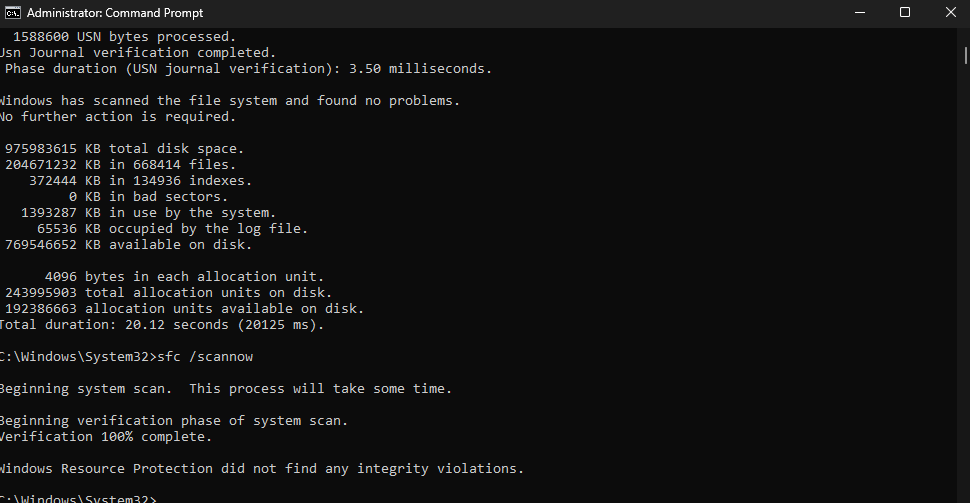
Task: Click the 'Usn Journal verification completed' line
Action: 138,53
